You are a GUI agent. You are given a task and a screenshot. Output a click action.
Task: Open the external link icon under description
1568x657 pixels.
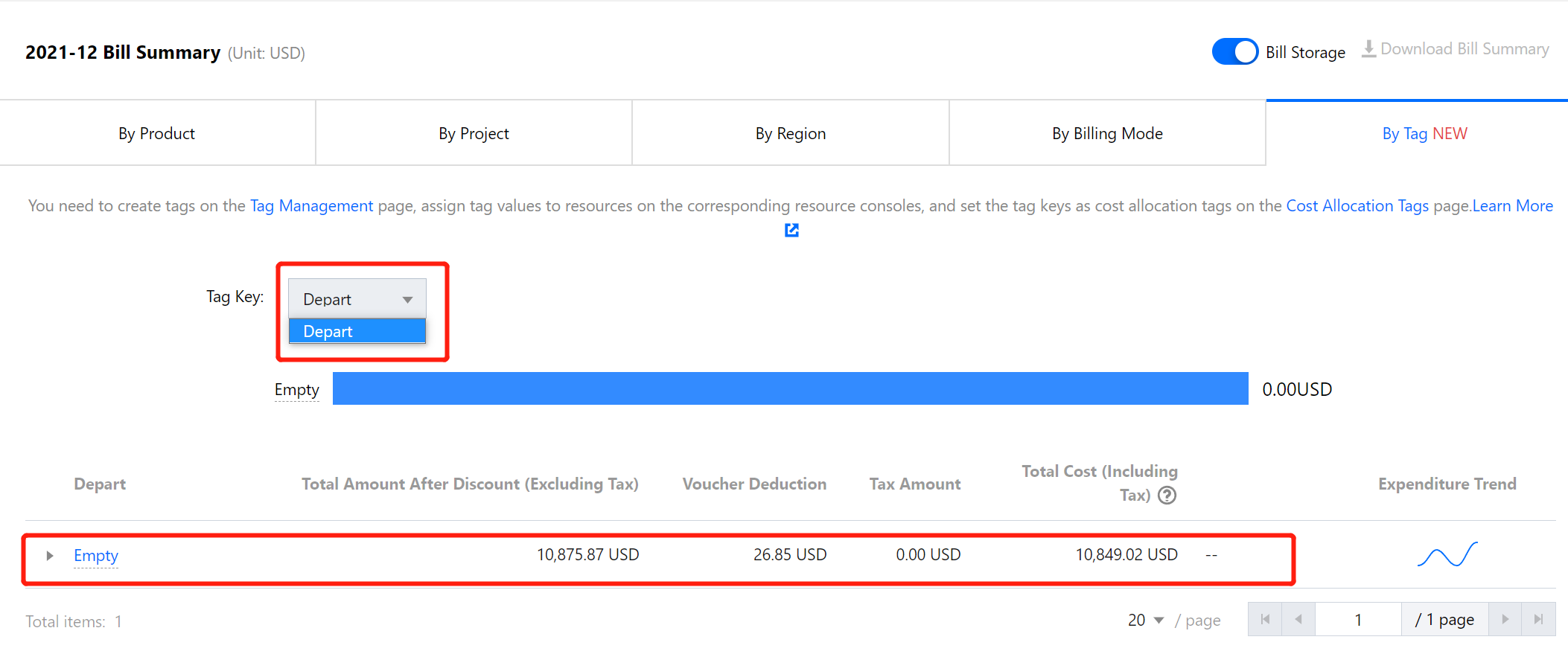791,231
